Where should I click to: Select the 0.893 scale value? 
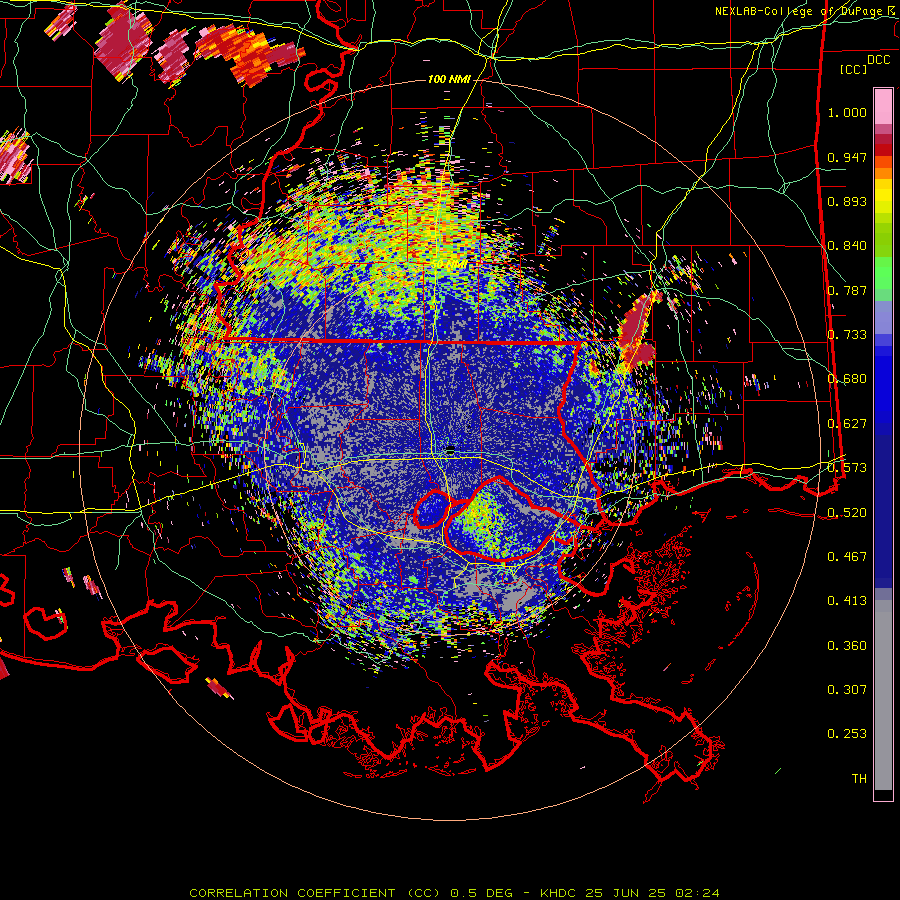point(847,201)
